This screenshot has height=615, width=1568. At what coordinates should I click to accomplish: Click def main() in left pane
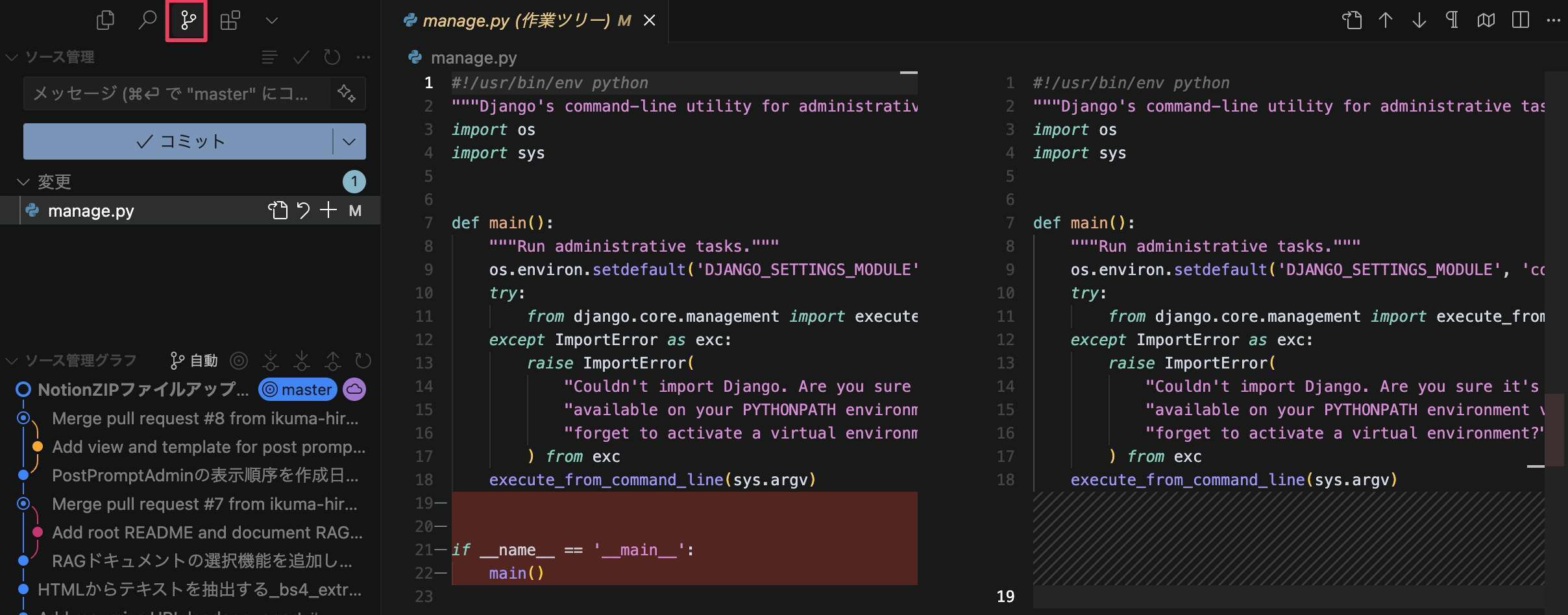coord(502,223)
